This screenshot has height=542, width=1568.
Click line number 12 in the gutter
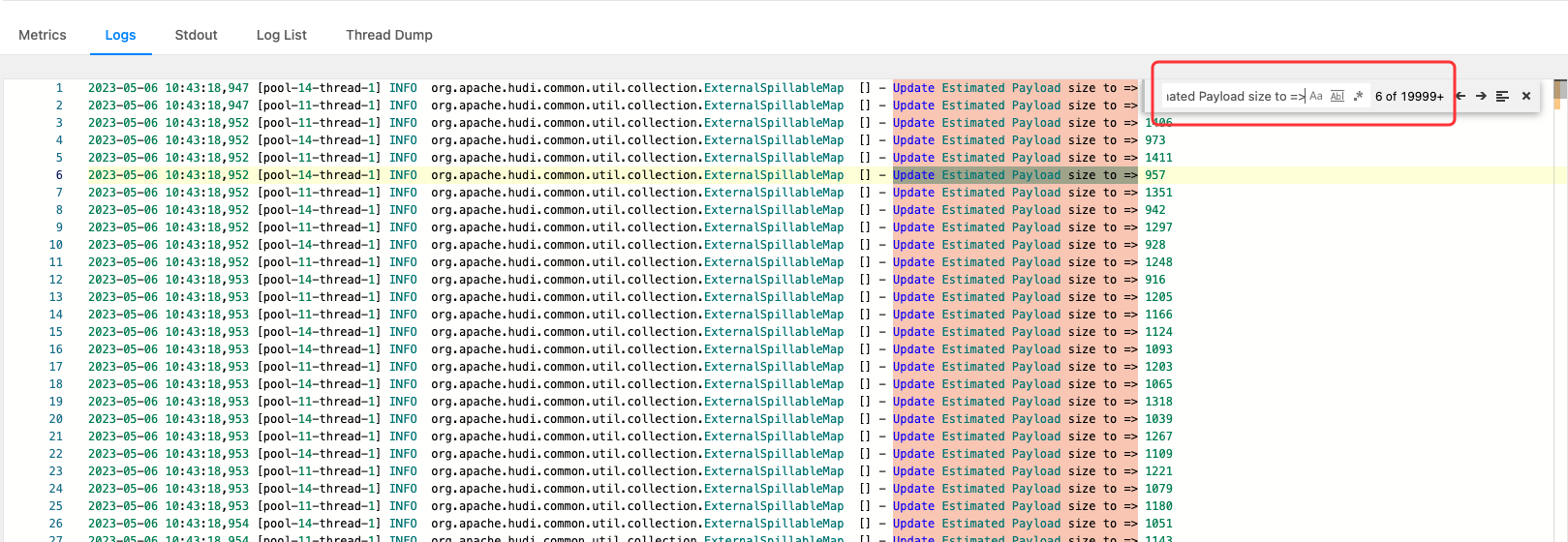[x=55, y=280]
